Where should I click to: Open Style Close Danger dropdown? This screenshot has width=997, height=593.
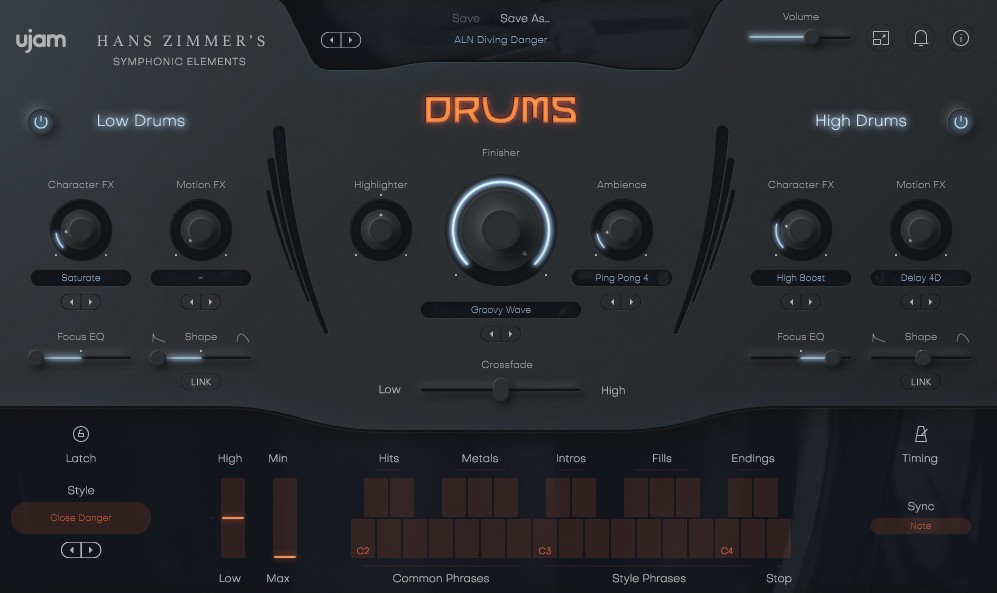click(81, 518)
